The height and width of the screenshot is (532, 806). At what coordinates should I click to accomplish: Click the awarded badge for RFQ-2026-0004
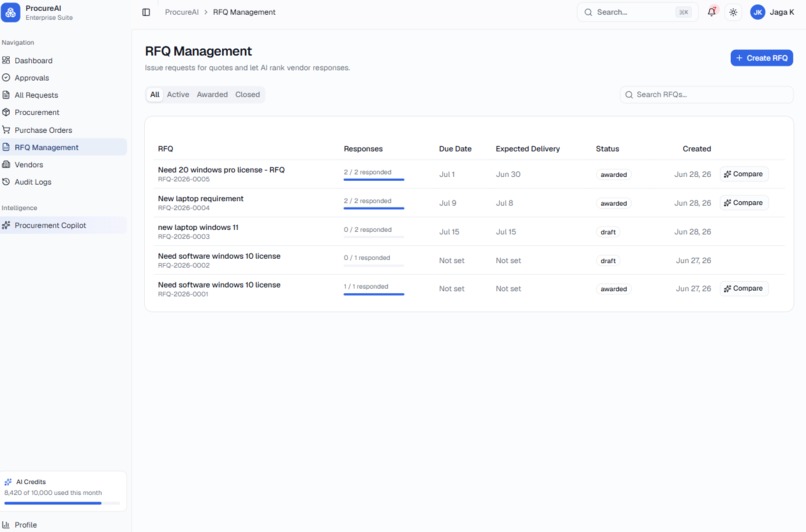click(614, 204)
